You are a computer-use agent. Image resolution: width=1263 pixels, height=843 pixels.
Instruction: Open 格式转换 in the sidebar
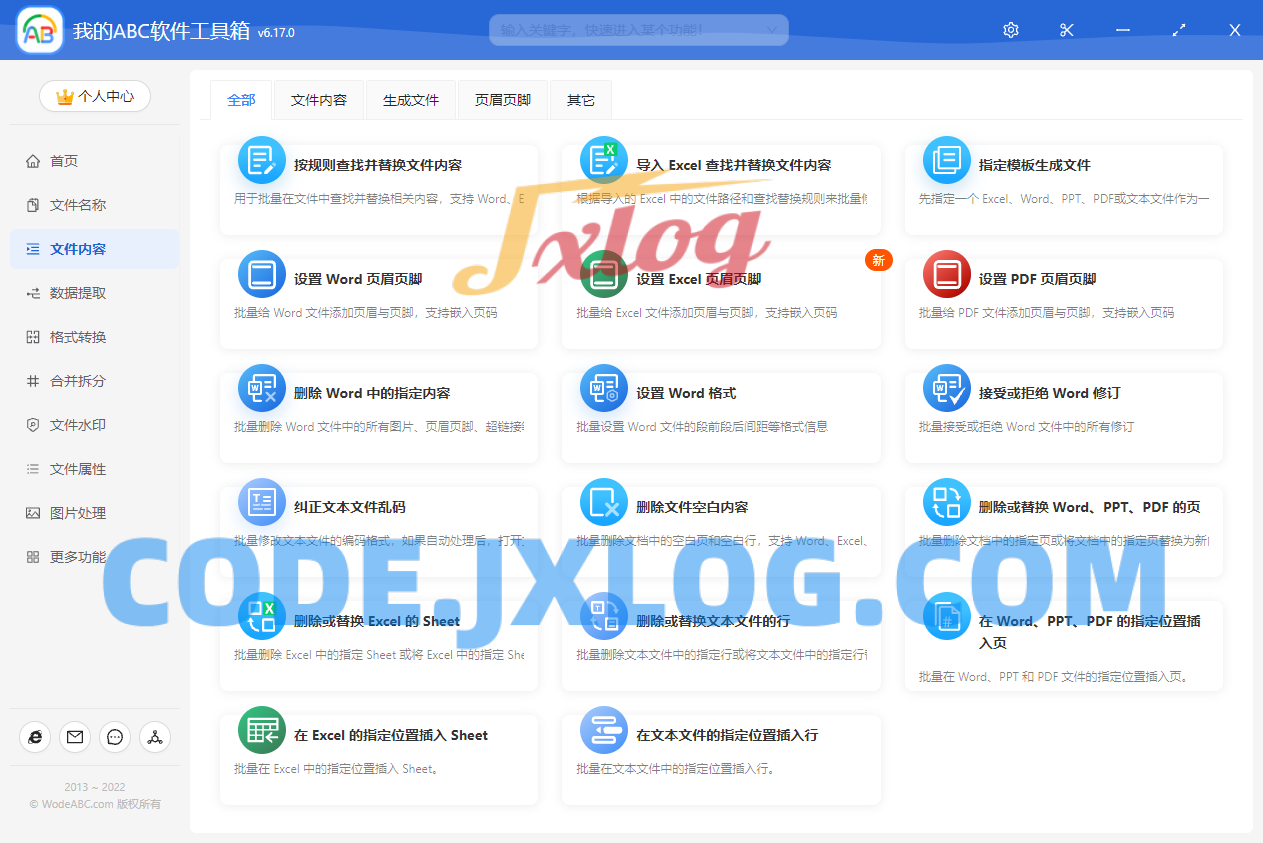pos(78,337)
